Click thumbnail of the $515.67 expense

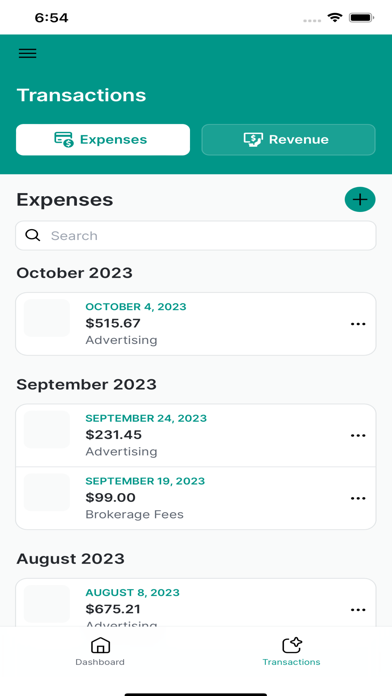[47, 318]
